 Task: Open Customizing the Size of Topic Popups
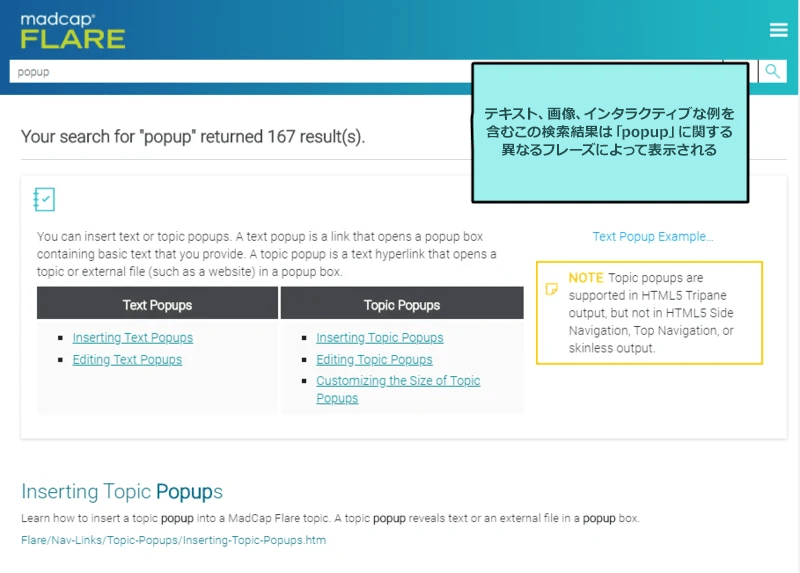(x=398, y=389)
